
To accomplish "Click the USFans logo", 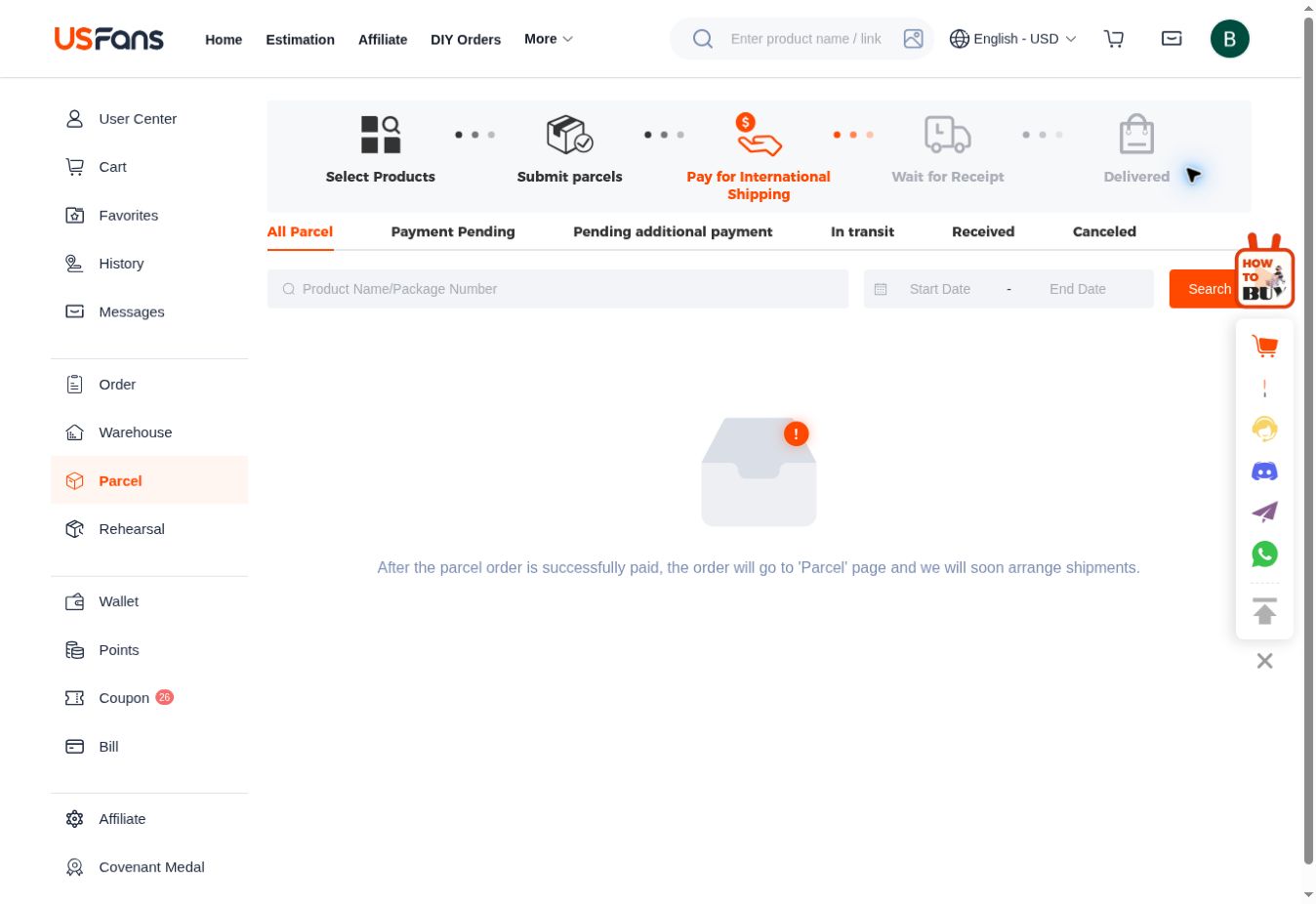I will (x=109, y=39).
